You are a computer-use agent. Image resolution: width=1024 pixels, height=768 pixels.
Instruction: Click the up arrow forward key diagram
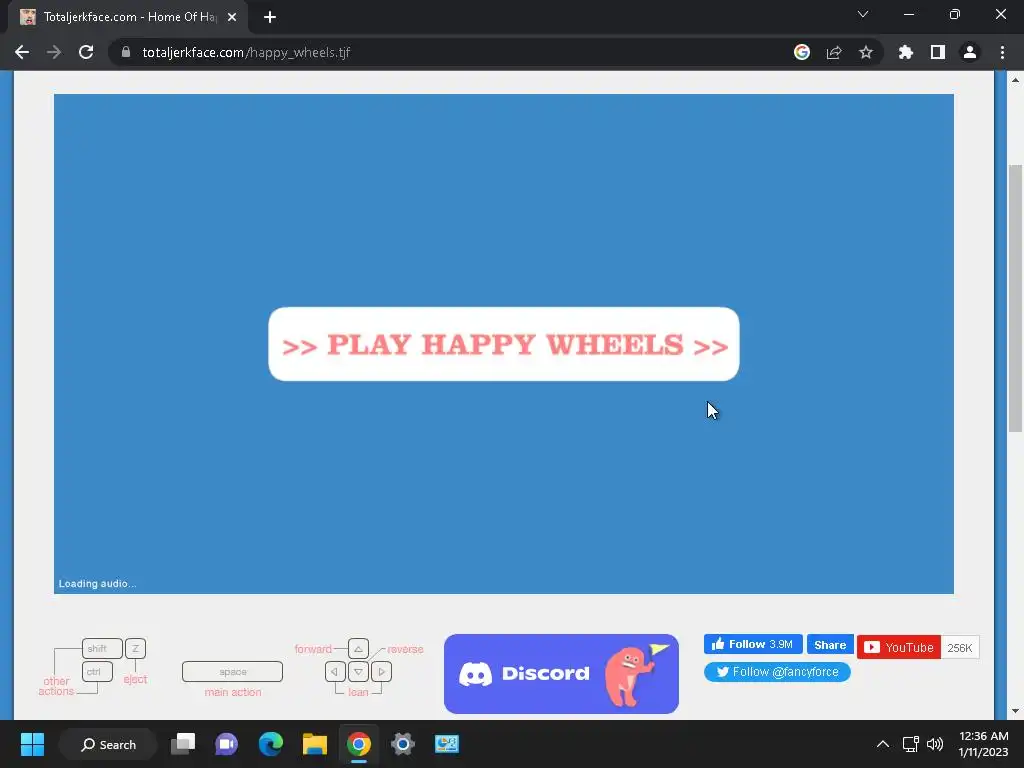[x=359, y=648]
